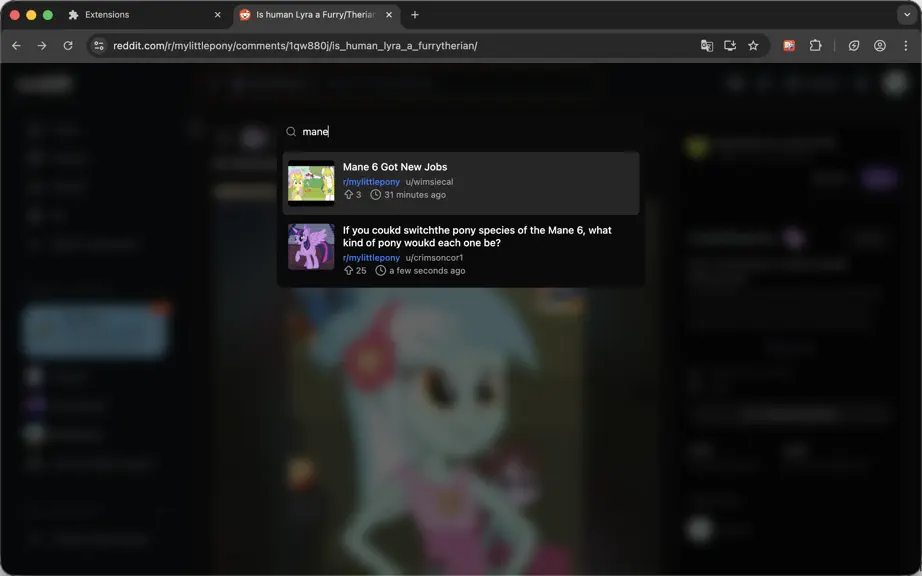
Task: Open Chrome three-dot menu
Action: pos(906,45)
